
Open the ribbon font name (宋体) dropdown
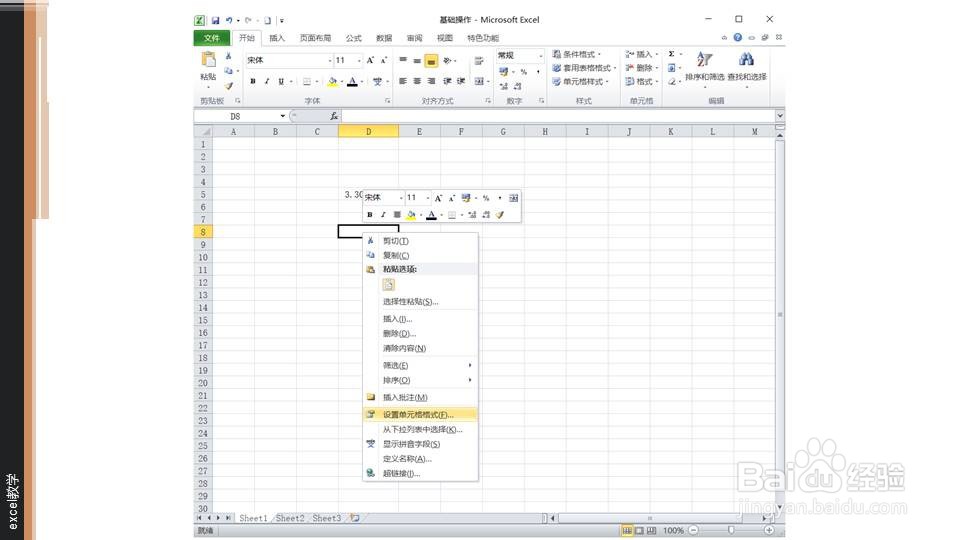coord(329,61)
